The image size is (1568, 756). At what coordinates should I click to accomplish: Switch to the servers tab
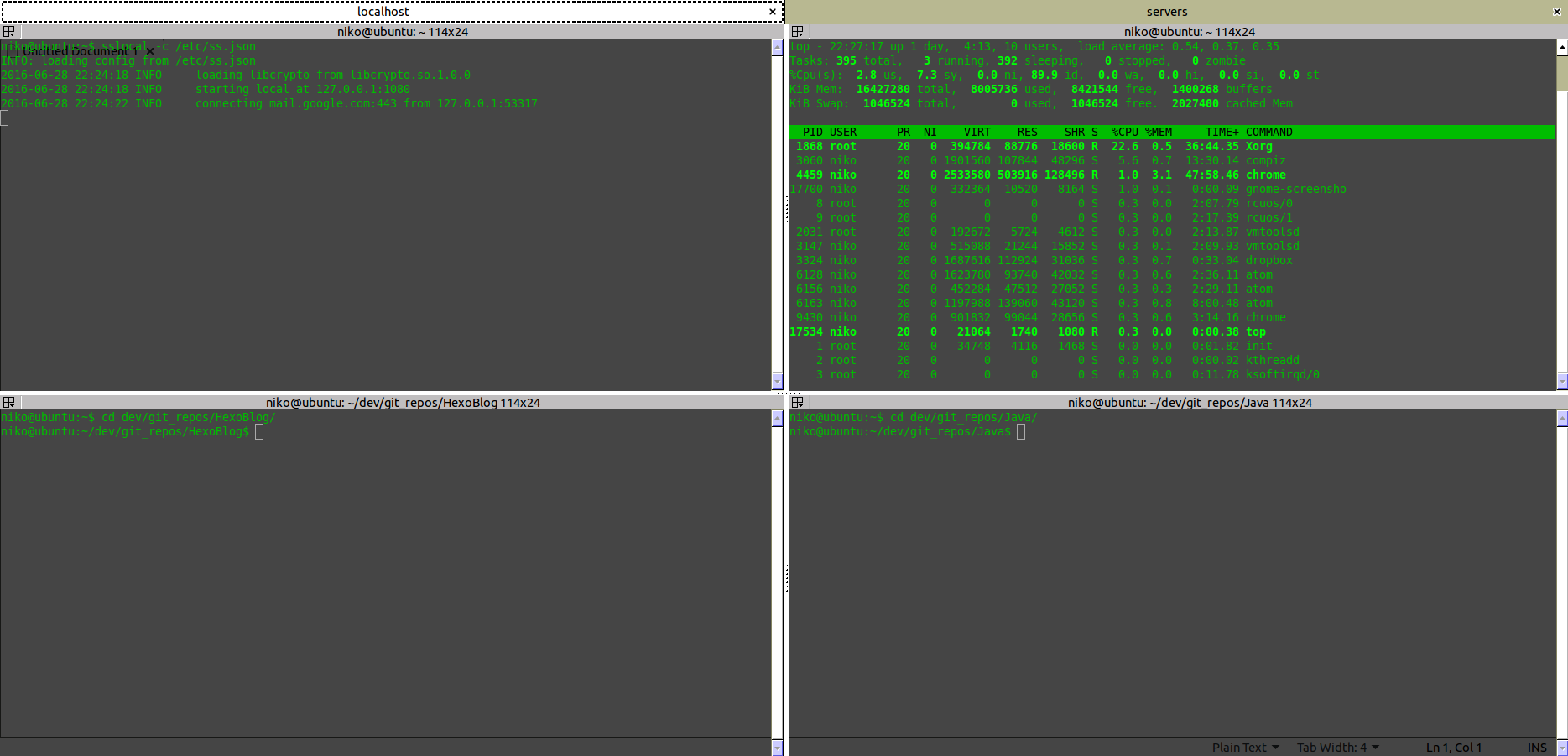pyautogui.click(x=1167, y=12)
